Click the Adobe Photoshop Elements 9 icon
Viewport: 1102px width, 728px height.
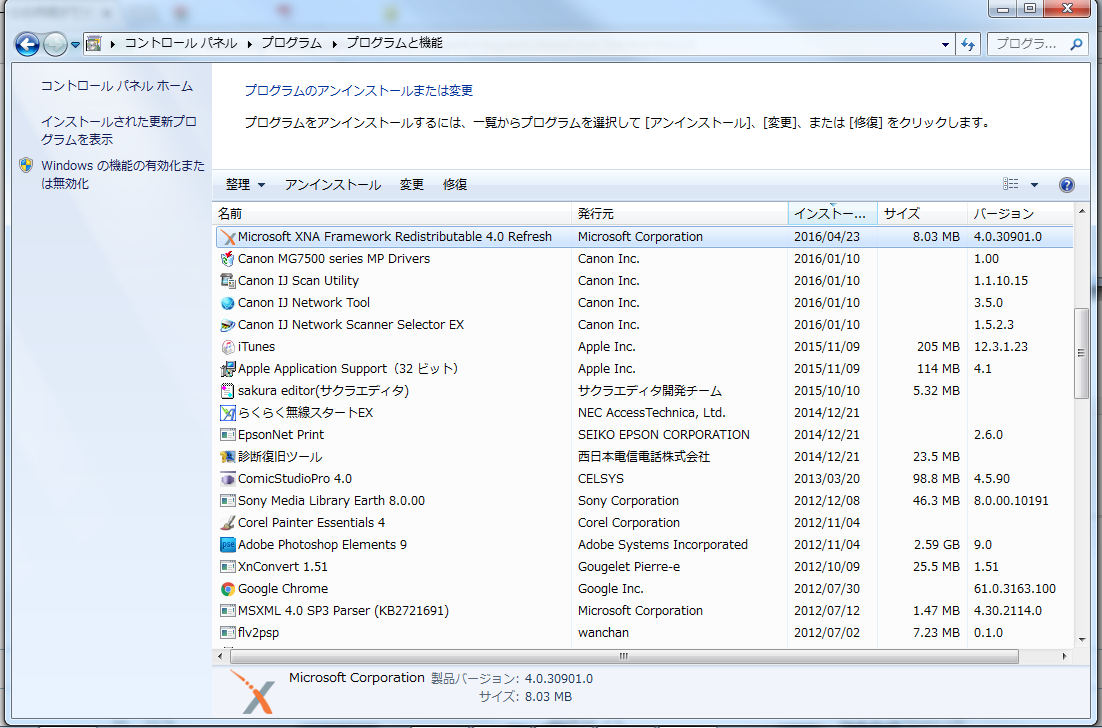(228, 545)
